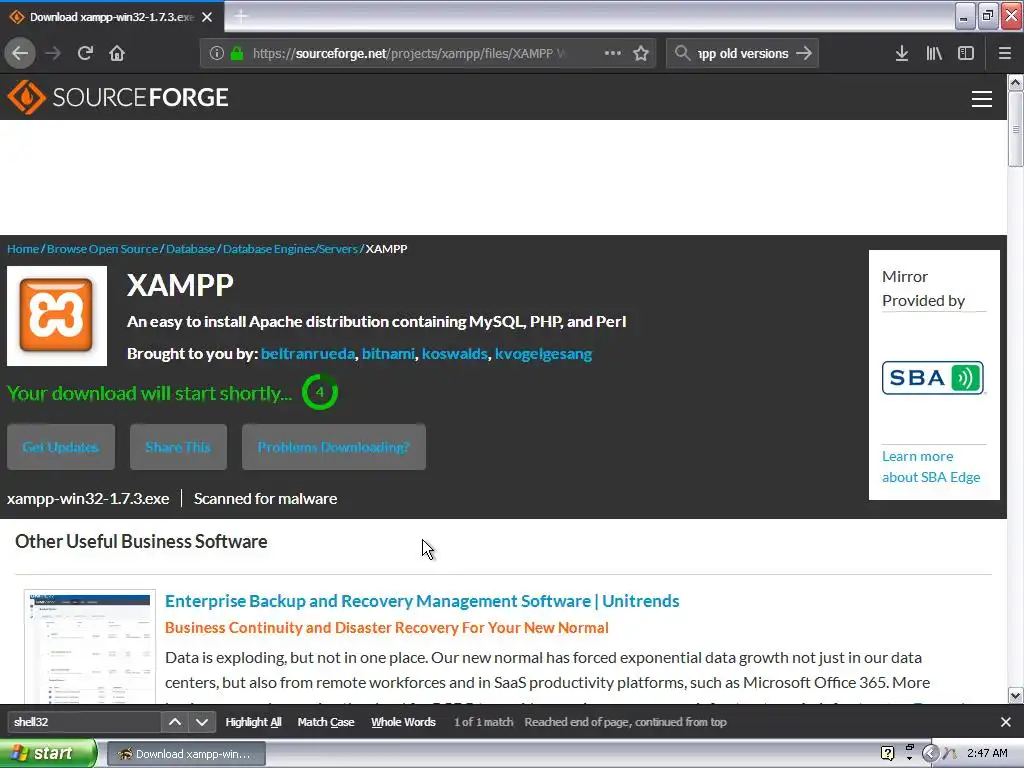This screenshot has width=1024, height=768.
Task: Open the Home breadcrumb link
Action: 23,249
